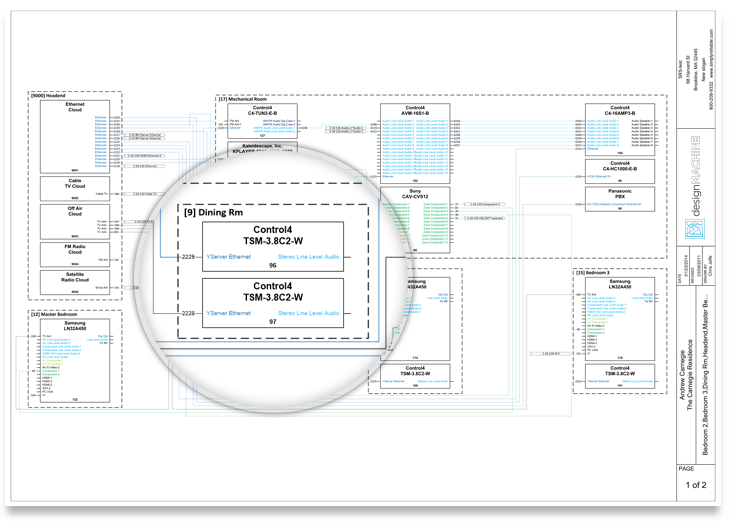
Task: Select magnified Control4 TSM-3.8C2-W numbered 96
Action: pyautogui.click(x=273, y=247)
